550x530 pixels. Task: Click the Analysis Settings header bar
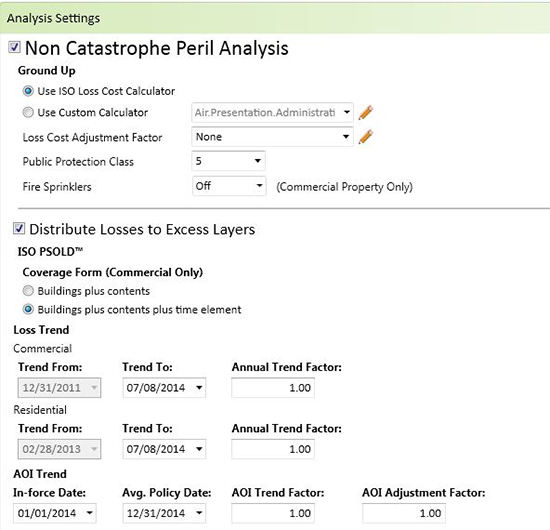(x=275, y=18)
